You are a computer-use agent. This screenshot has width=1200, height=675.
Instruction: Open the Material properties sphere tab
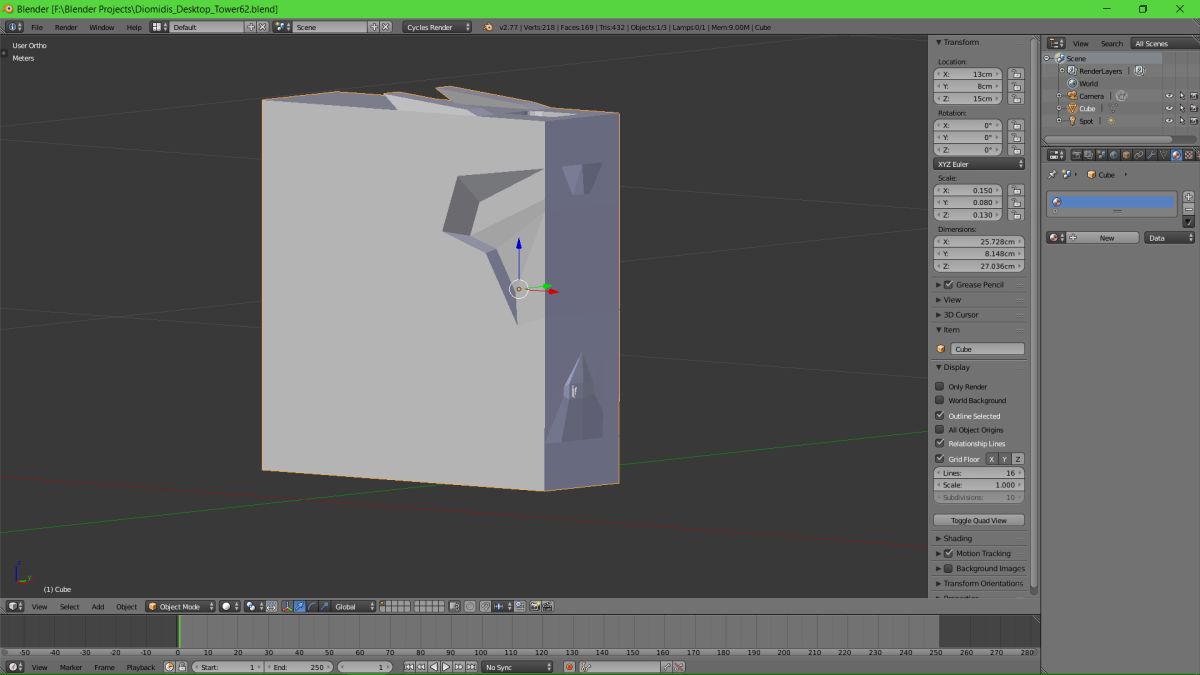(x=1176, y=155)
